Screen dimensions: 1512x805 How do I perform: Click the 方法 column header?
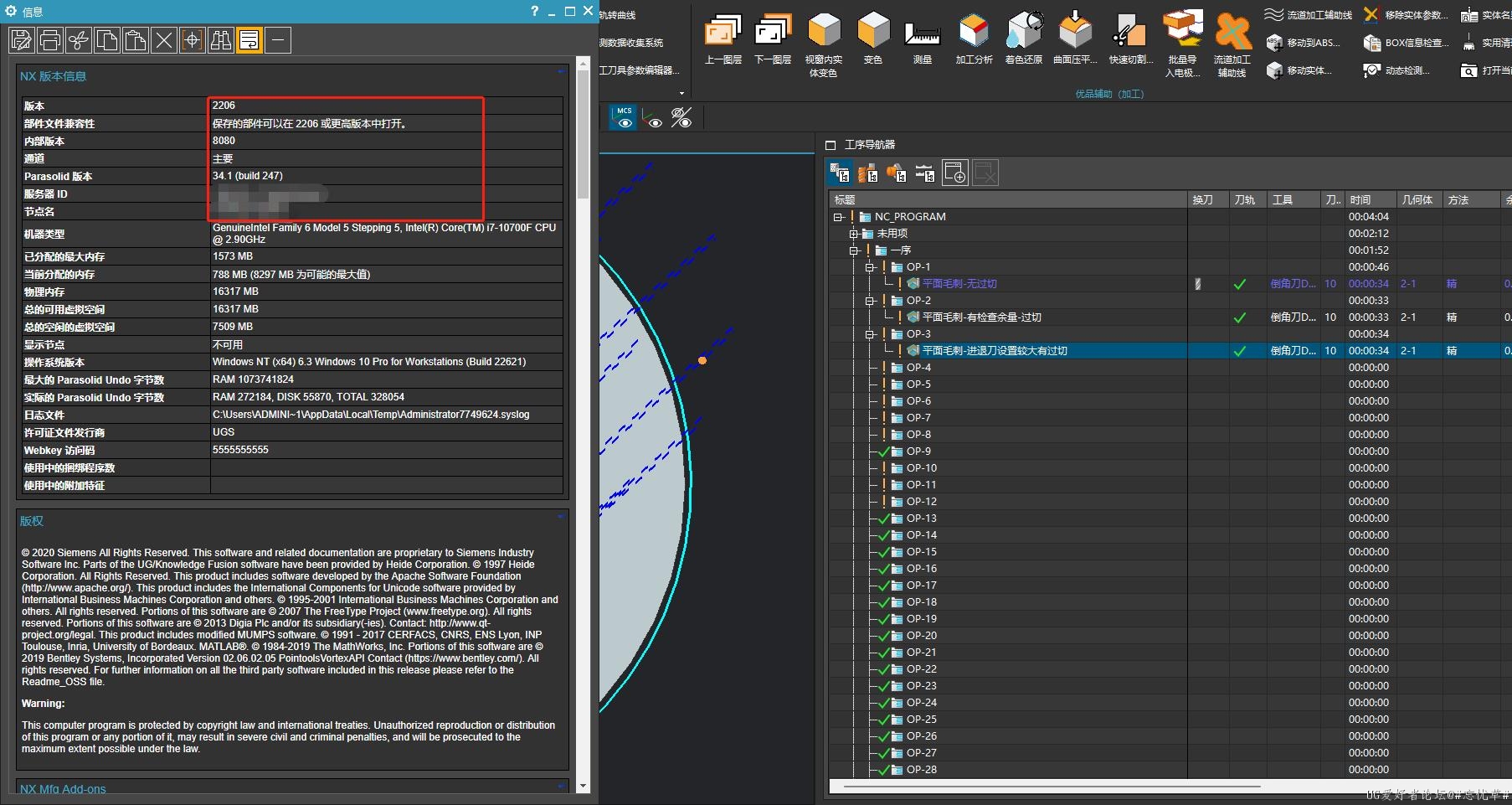pos(1471,199)
